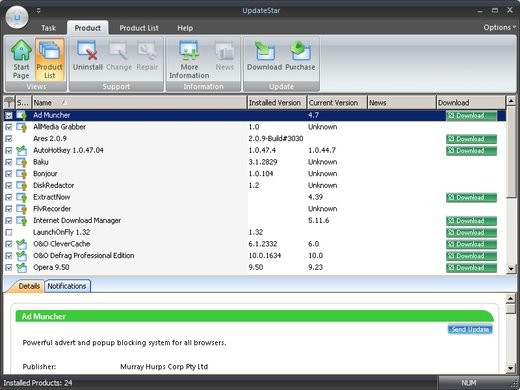520x390 pixels.
Task: Open the quick access toolbar customize arrow
Action: (x=38, y=10)
